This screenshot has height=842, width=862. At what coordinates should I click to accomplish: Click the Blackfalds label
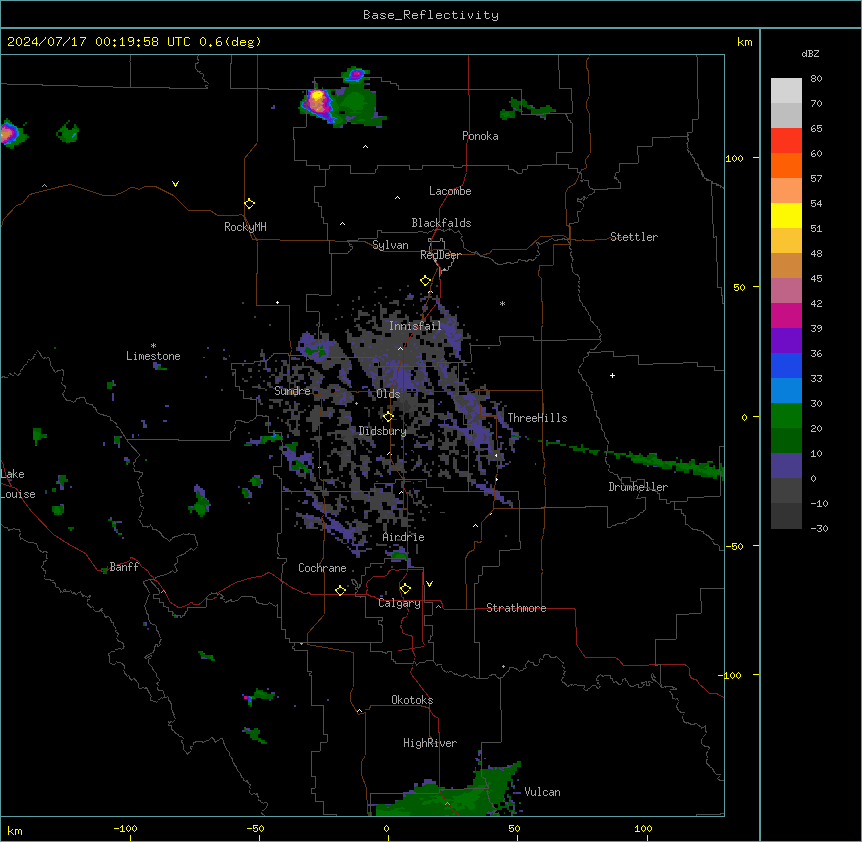pos(441,223)
